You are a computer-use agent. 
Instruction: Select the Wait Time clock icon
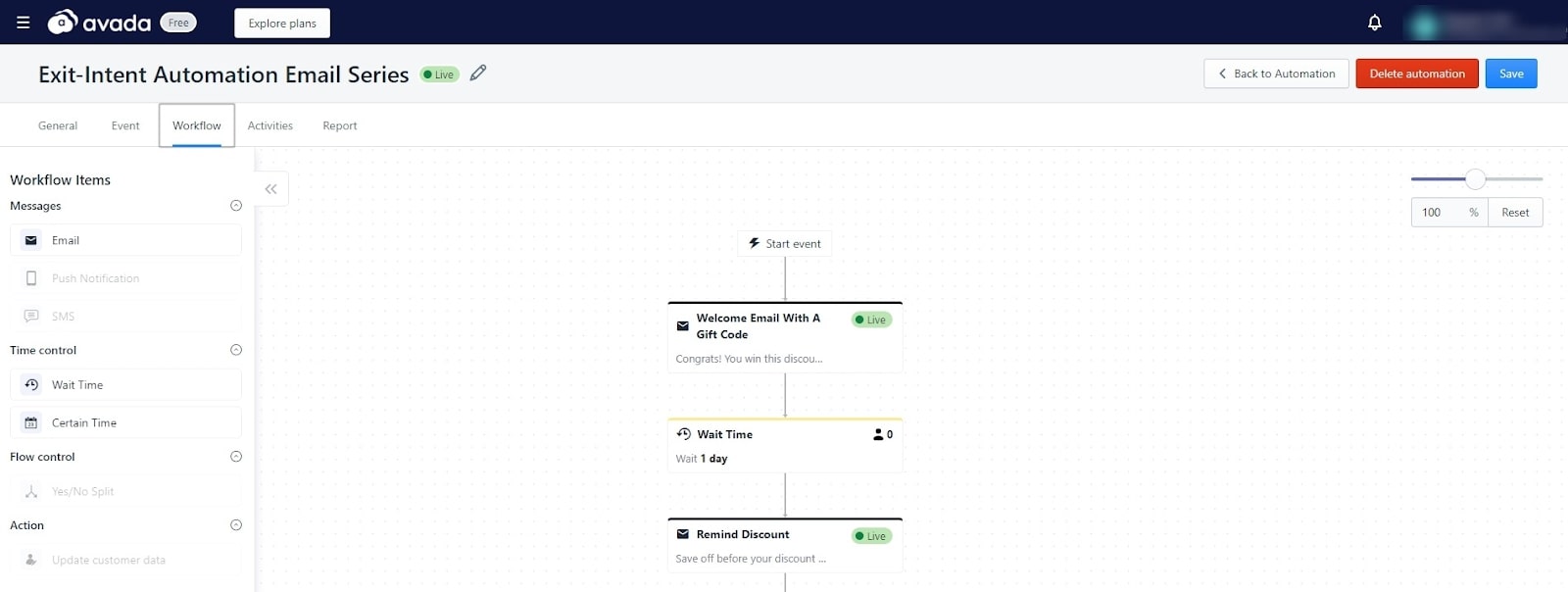pos(31,385)
